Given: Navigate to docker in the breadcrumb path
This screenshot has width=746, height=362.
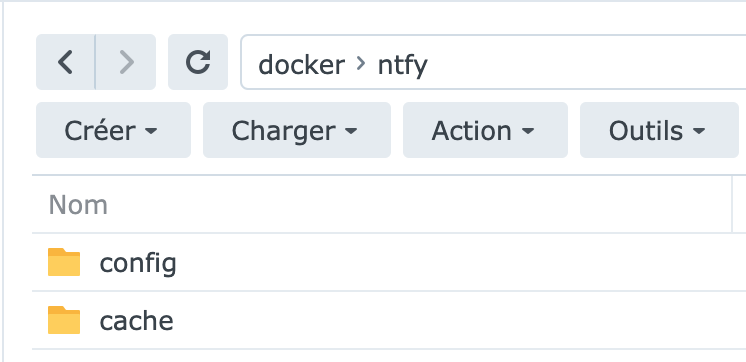Looking at the screenshot, I should [301, 64].
